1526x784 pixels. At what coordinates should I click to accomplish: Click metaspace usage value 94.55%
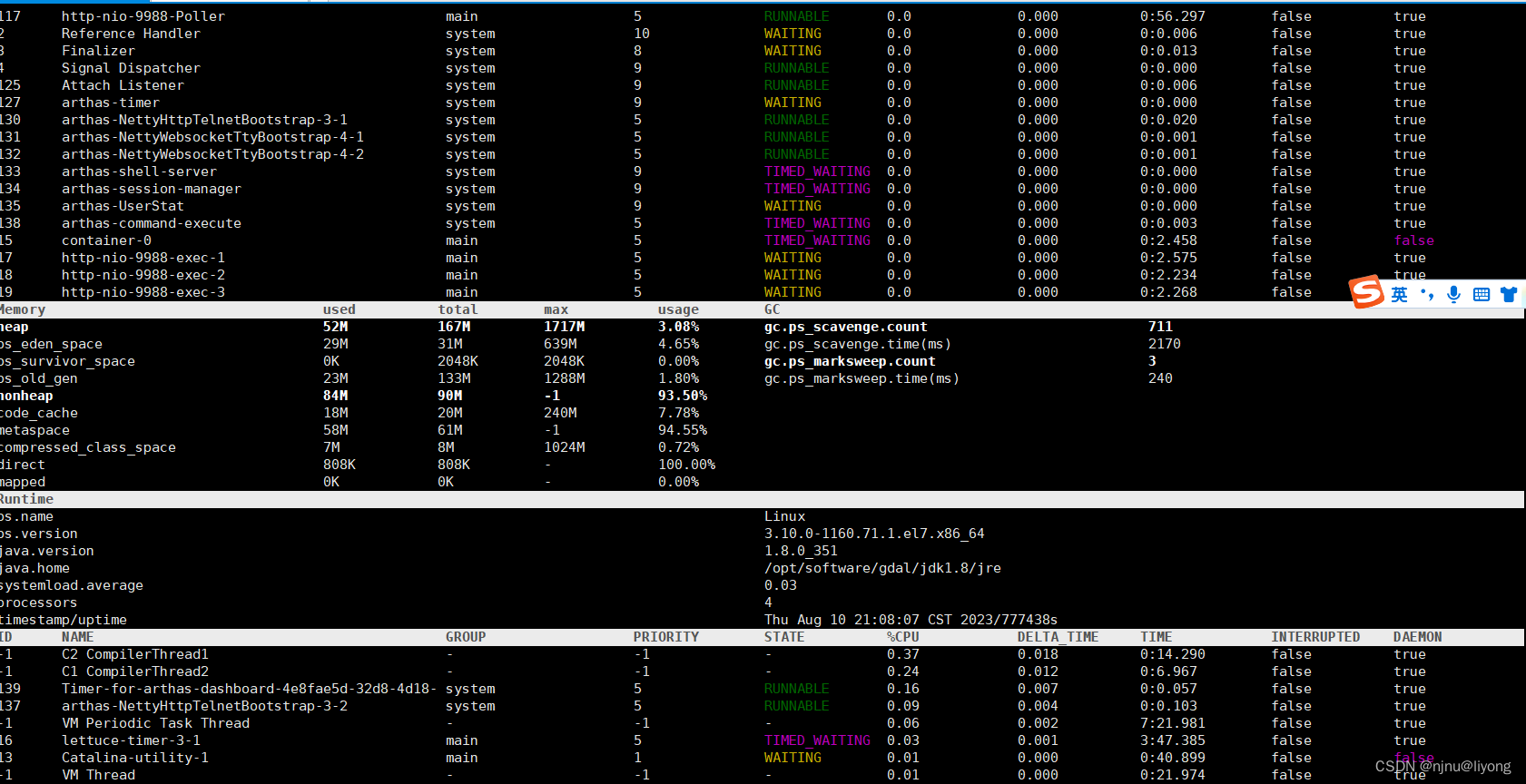coord(683,430)
